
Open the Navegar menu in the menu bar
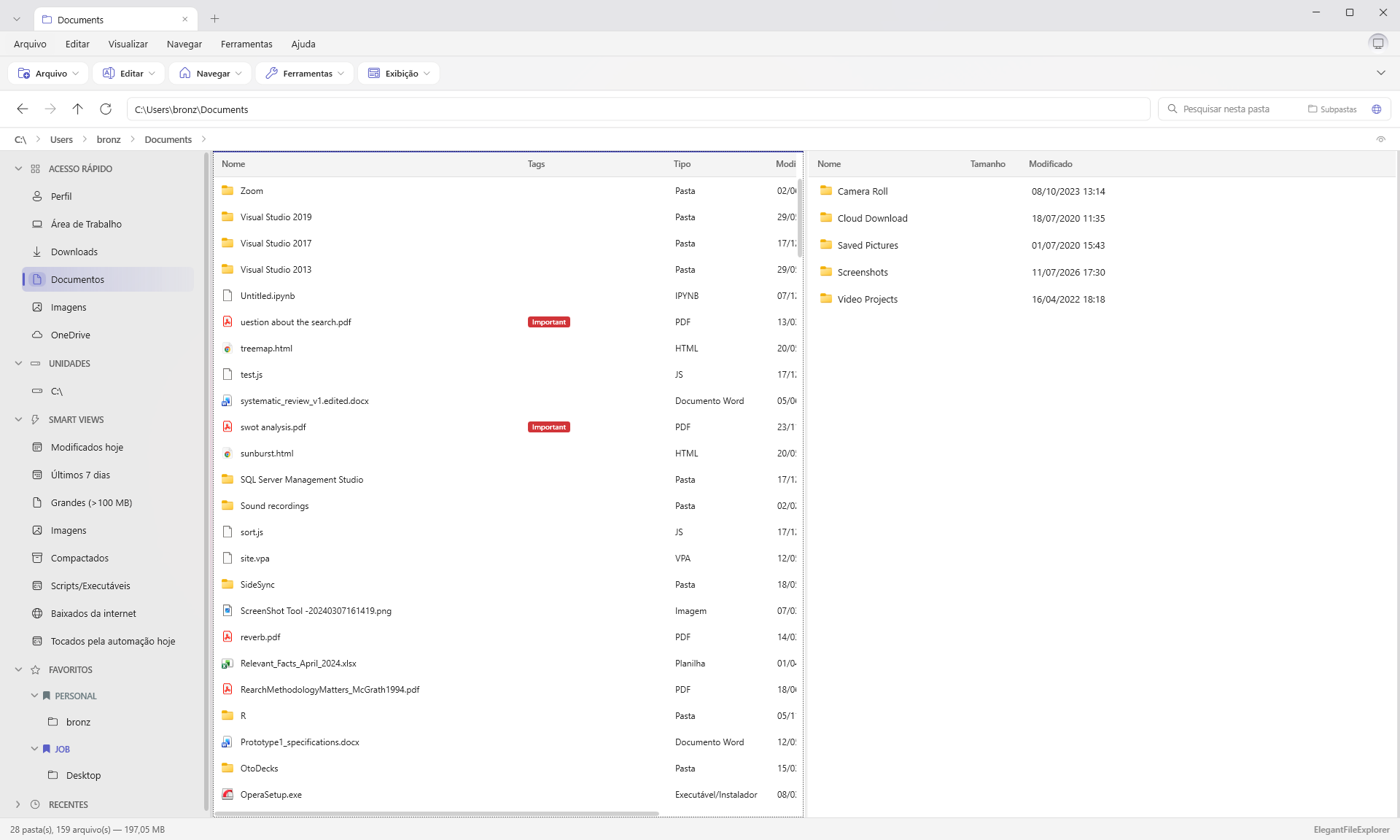[184, 44]
